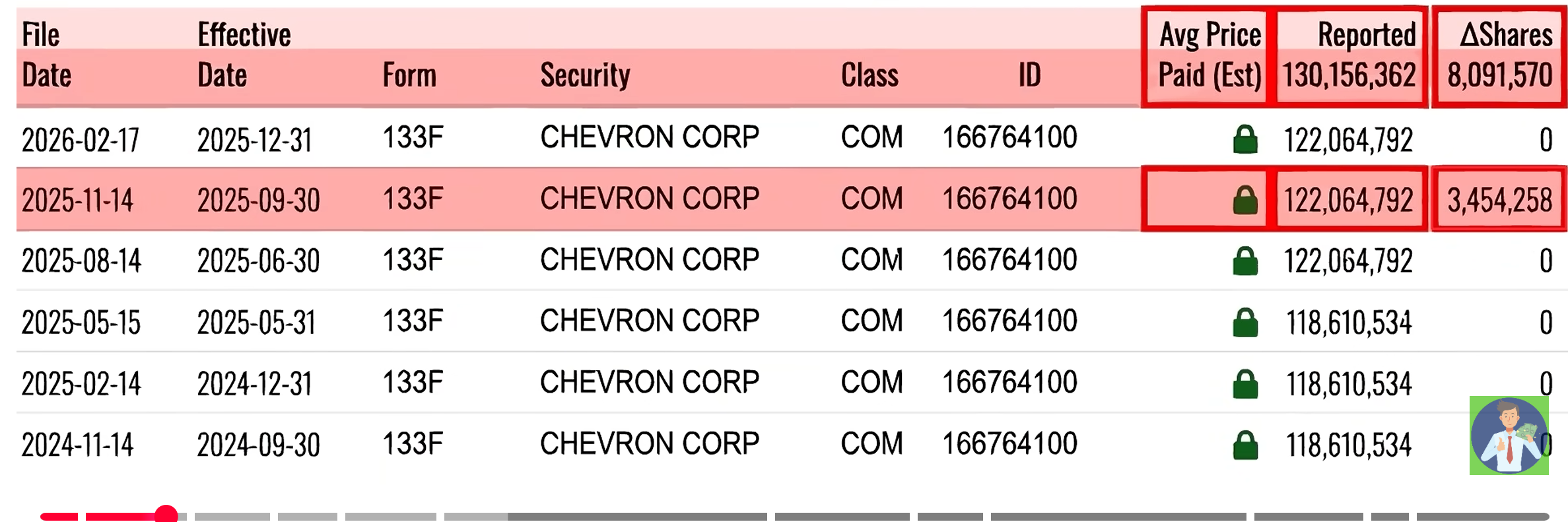Click the 2025-09-30 effective date cell
Screen dimensions: 1568x522
click(x=258, y=200)
